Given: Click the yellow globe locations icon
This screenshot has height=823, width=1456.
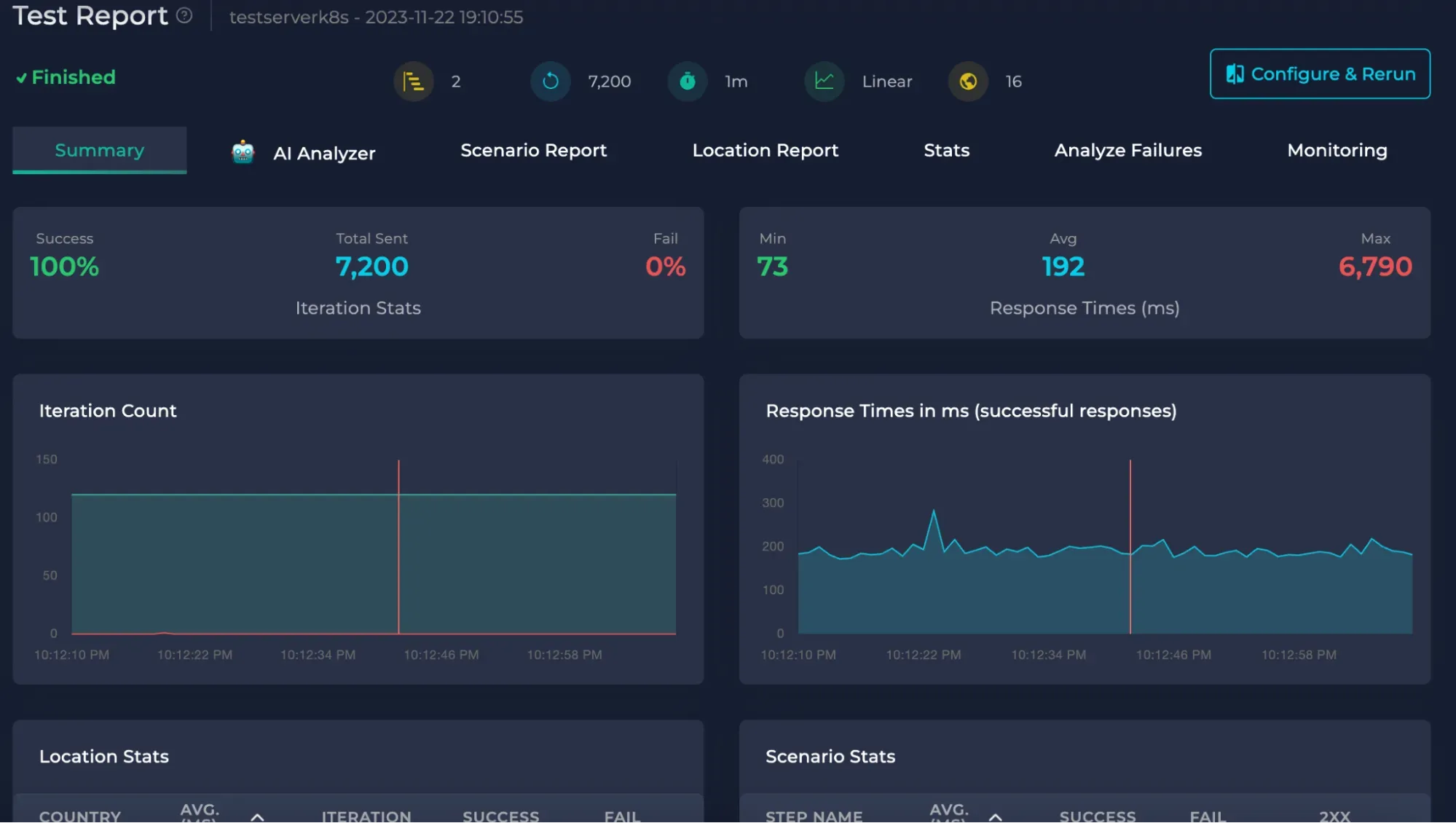Looking at the screenshot, I should (967, 82).
